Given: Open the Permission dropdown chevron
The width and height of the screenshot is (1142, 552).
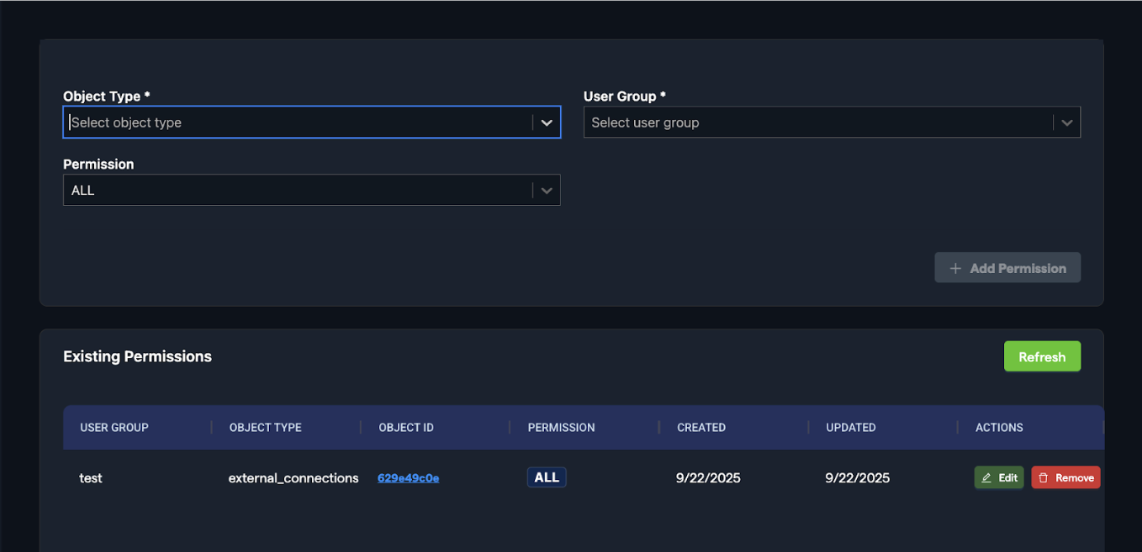Looking at the screenshot, I should point(546,190).
